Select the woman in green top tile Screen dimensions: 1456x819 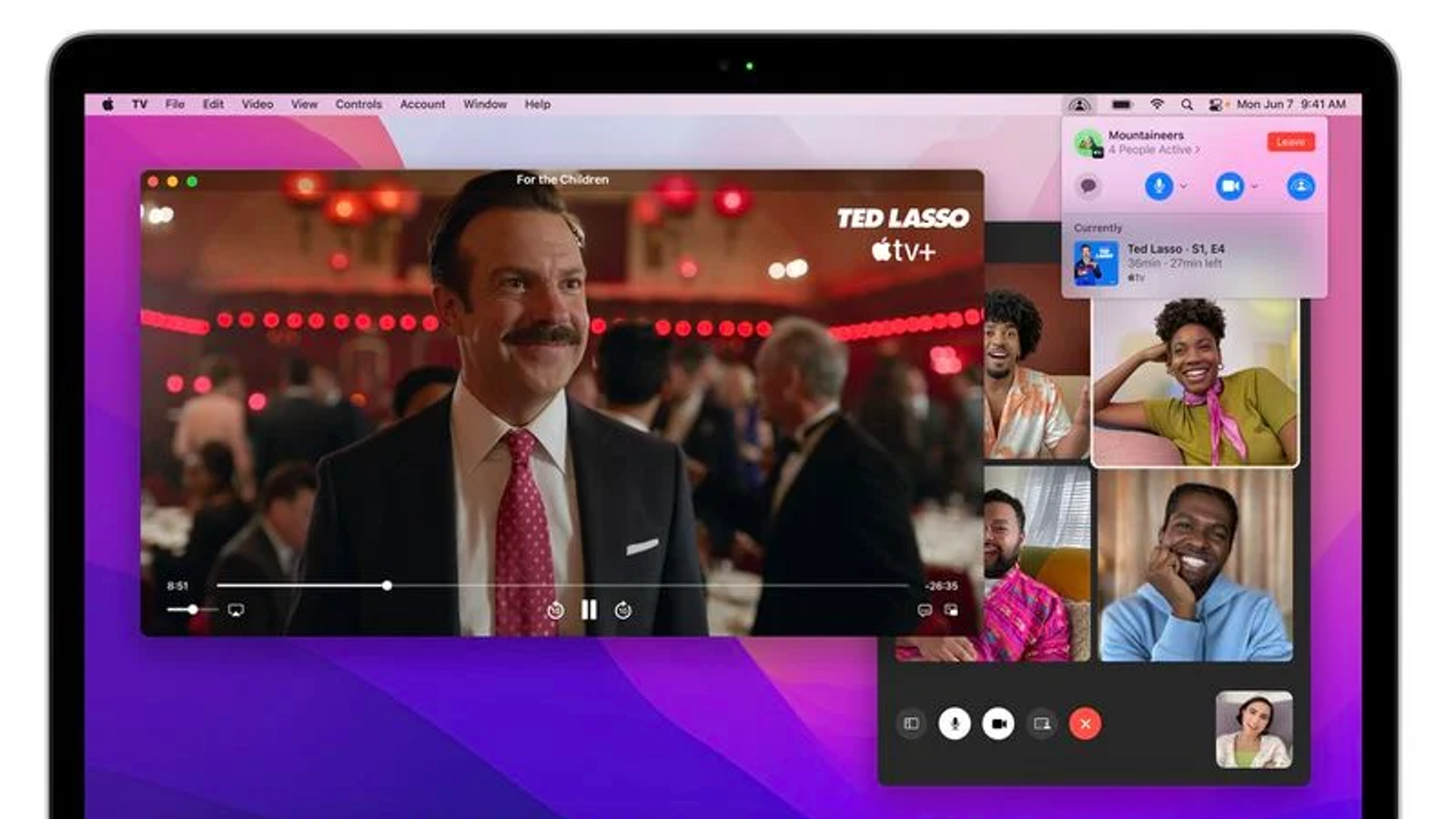[x=1196, y=382]
